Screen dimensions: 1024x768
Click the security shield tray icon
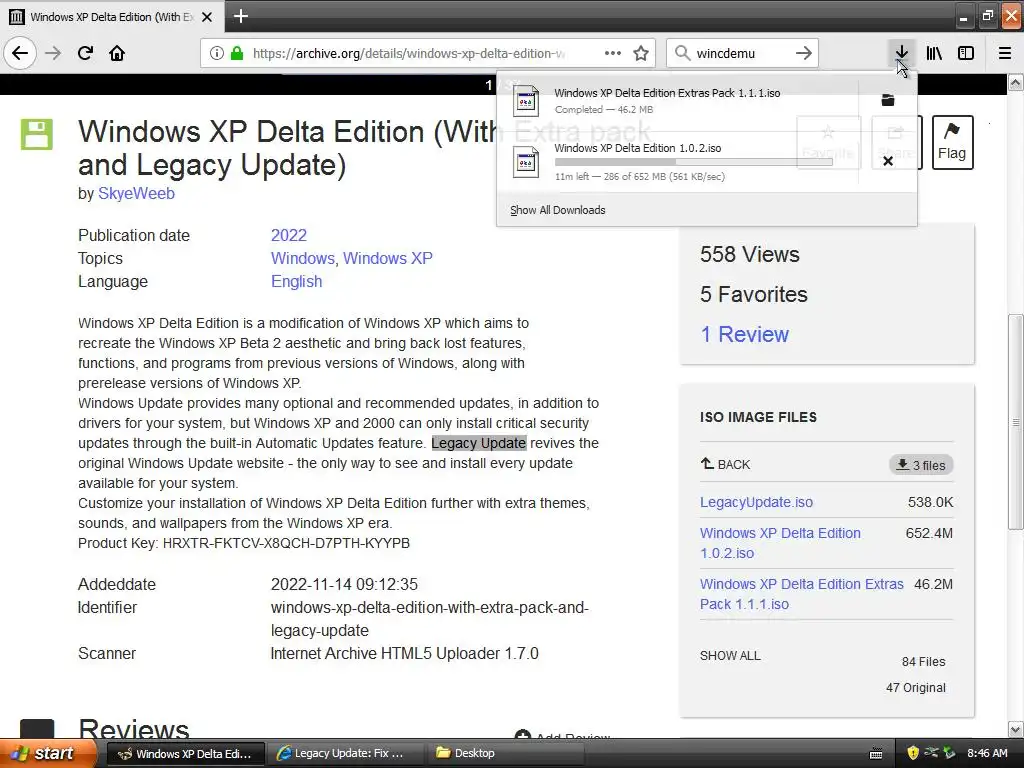913,753
